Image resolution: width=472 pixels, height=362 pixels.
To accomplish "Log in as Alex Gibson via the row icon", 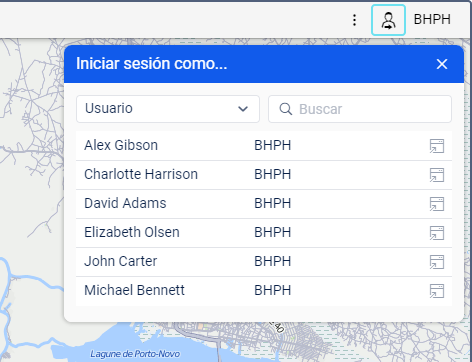I will coord(437,146).
